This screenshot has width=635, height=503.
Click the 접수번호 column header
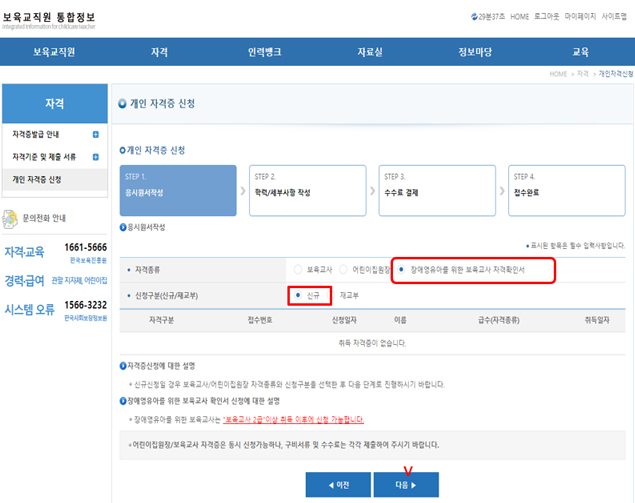point(260,320)
